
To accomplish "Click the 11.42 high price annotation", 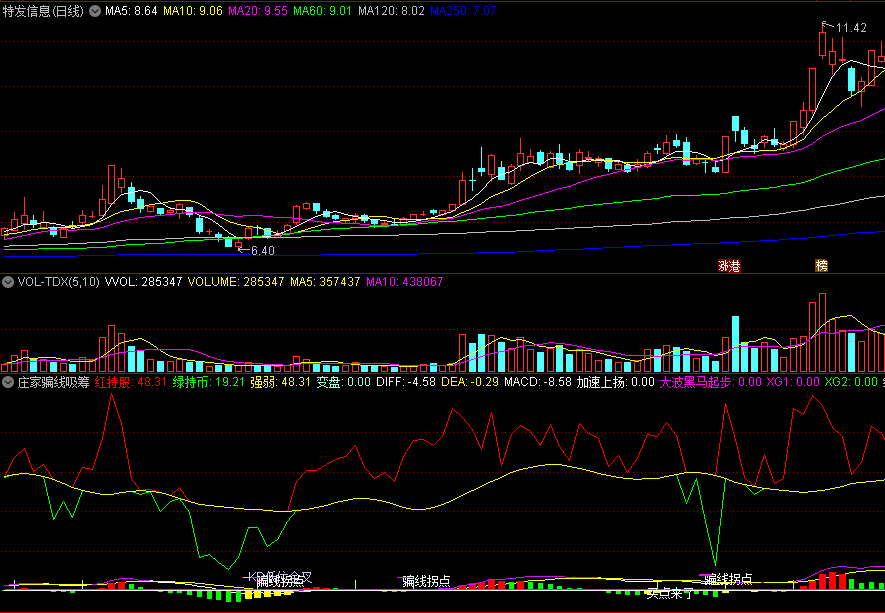I will pos(851,28).
